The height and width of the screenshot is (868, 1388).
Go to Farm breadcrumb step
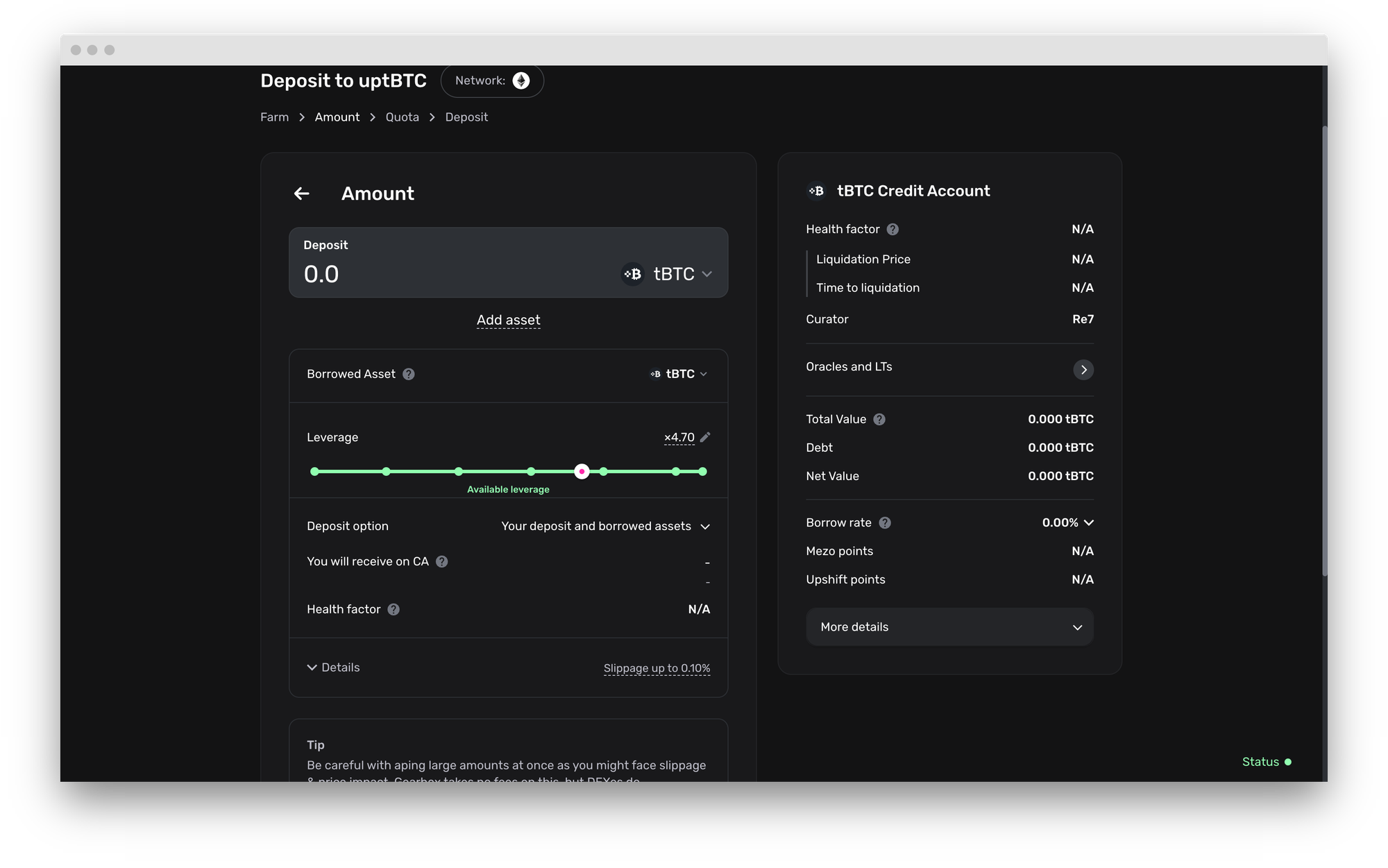274,117
